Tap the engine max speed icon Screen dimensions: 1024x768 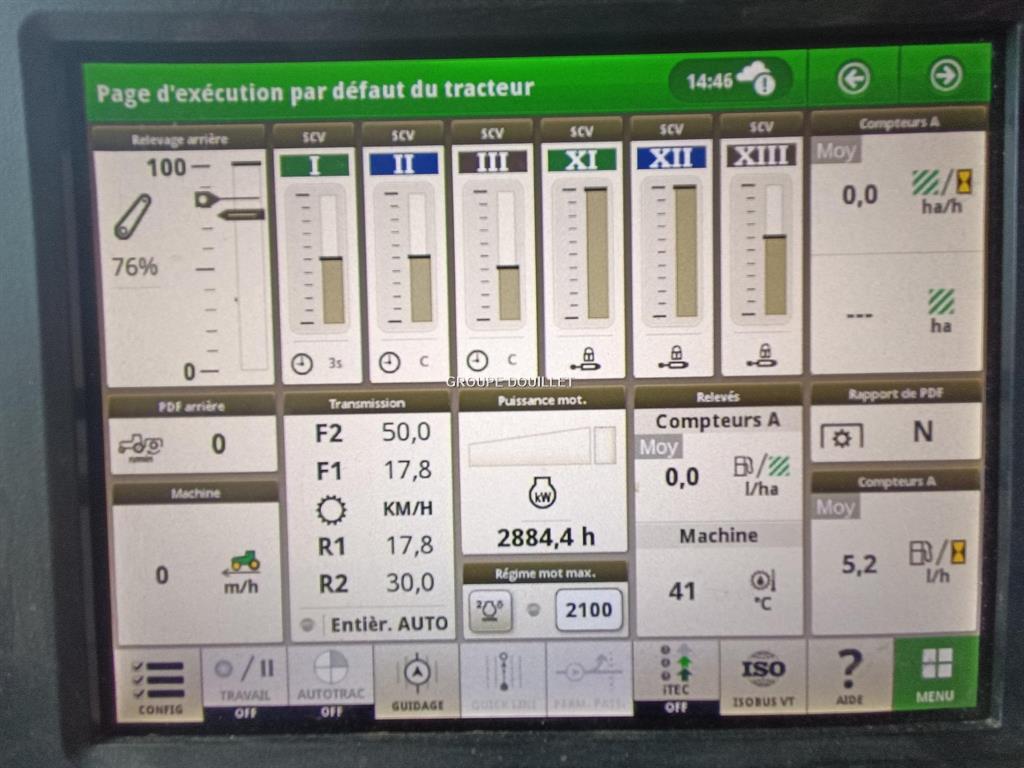[x=490, y=609]
